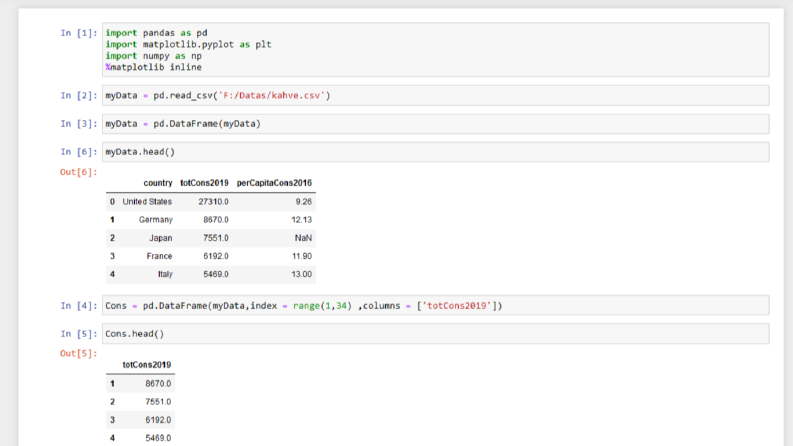The image size is (793, 446).
Task: Click 6192.0 in the Cons output table
Action: (158, 420)
